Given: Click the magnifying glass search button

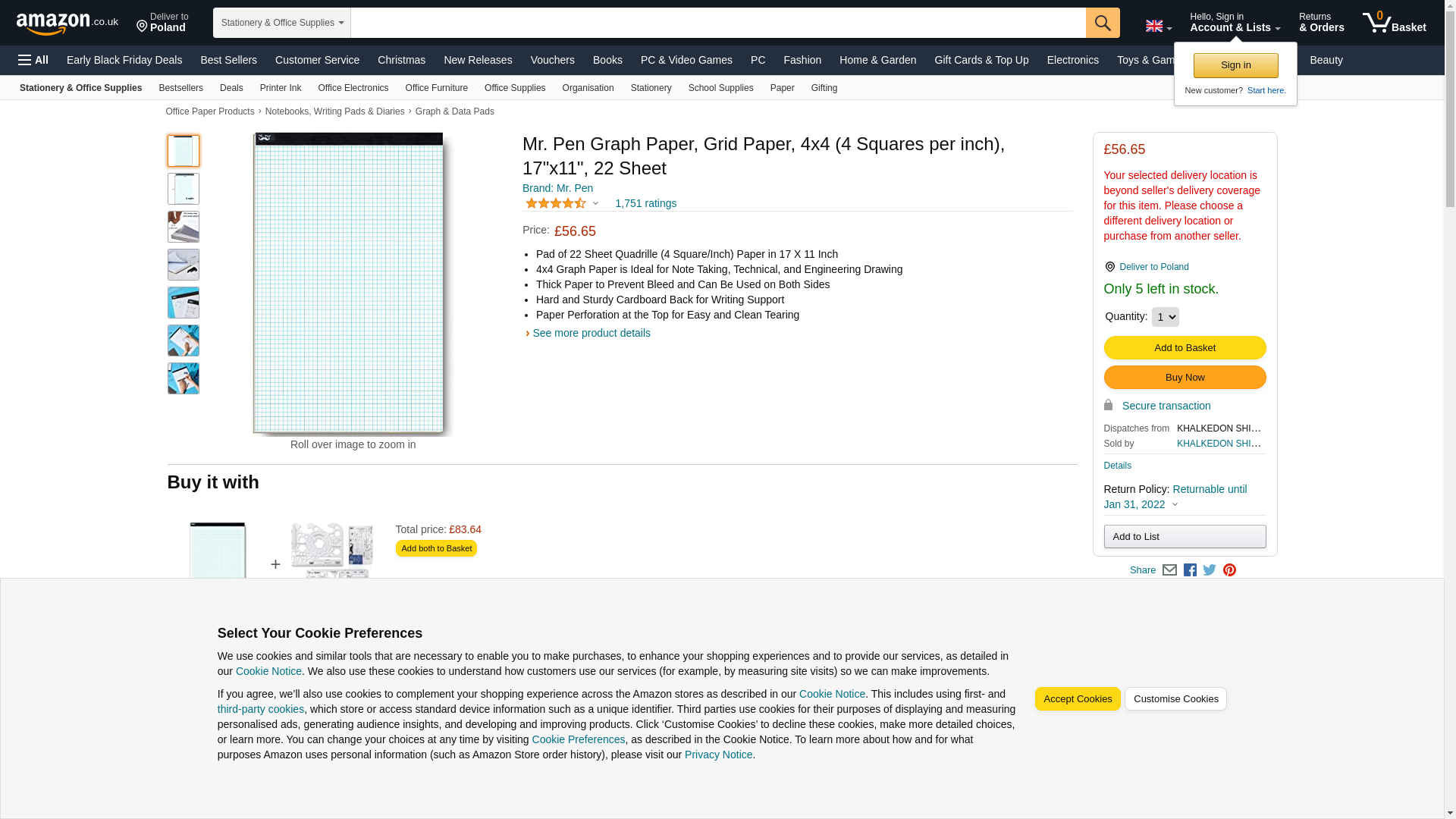Looking at the screenshot, I should pos(1102,23).
